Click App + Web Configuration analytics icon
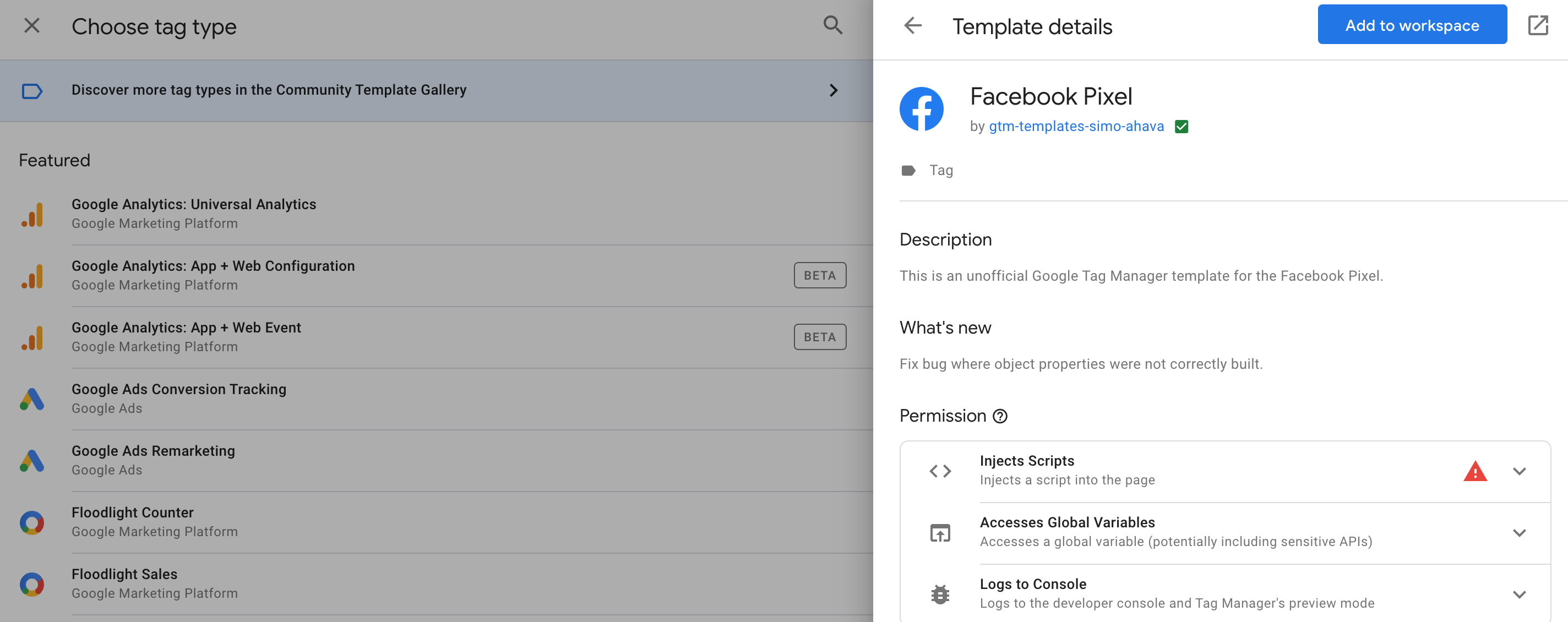This screenshot has height=622, width=1568. [x=32, y=276]
